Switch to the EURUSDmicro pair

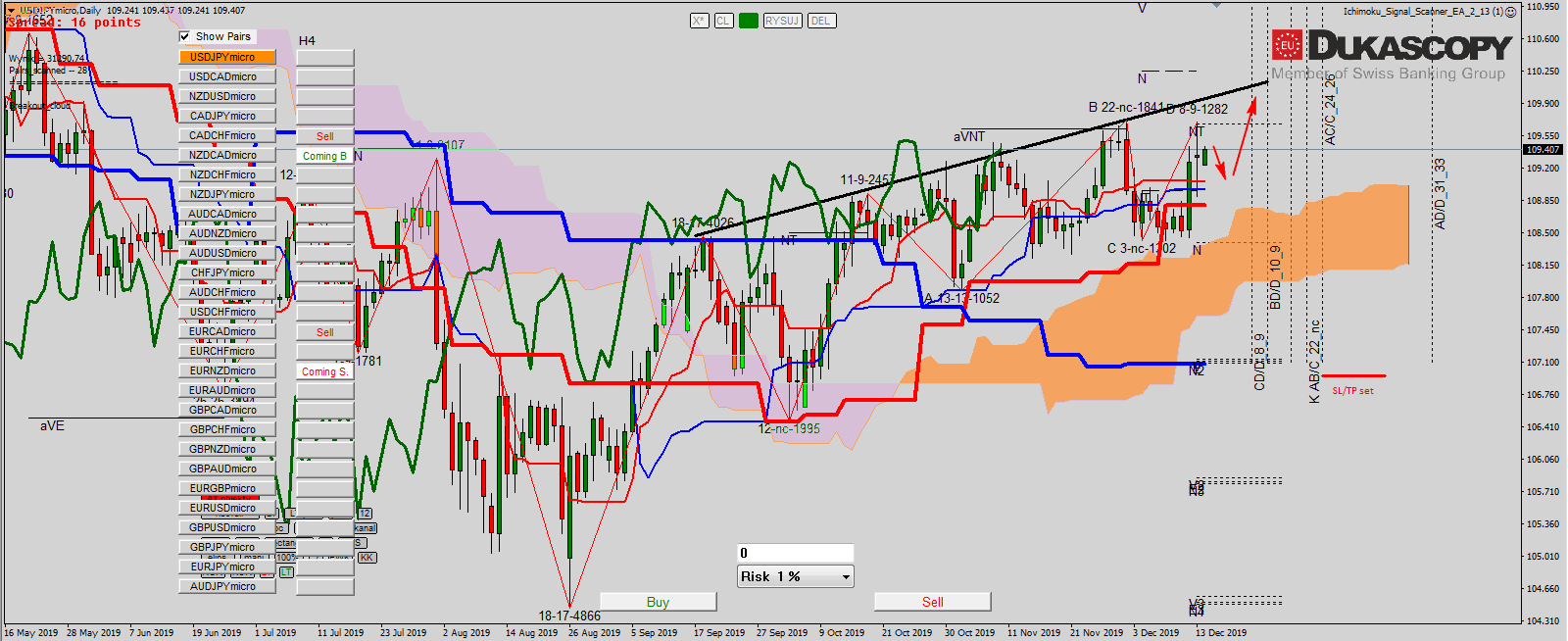[x=226, y=508]
